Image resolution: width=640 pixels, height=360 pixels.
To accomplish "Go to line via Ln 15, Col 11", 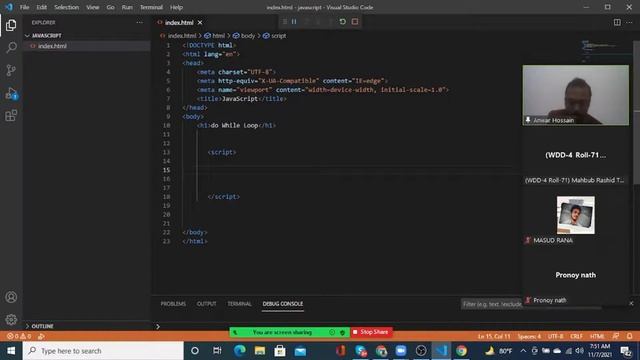I will (494, 336).
